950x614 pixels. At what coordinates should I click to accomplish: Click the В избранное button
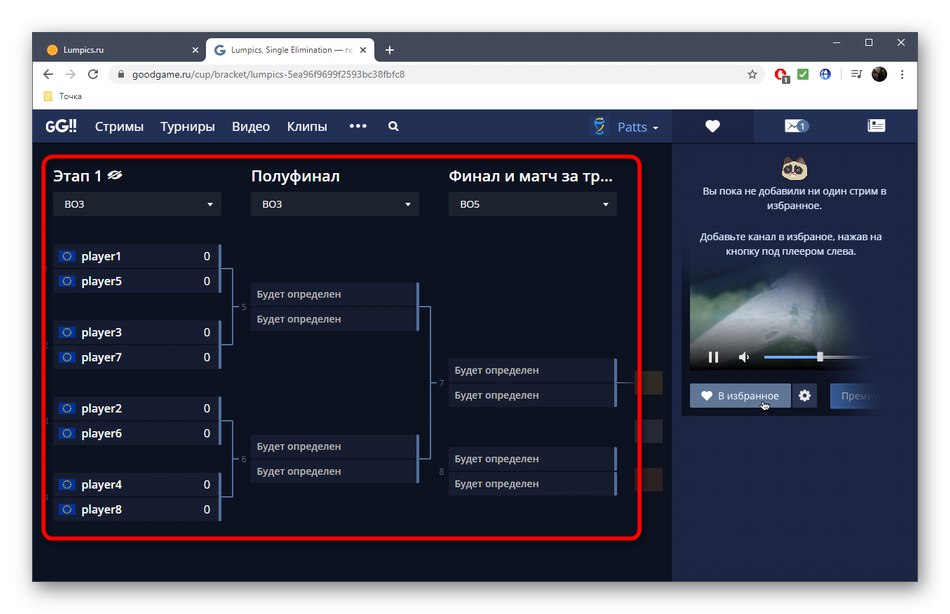pyautogui.click(x=740, y=396)
